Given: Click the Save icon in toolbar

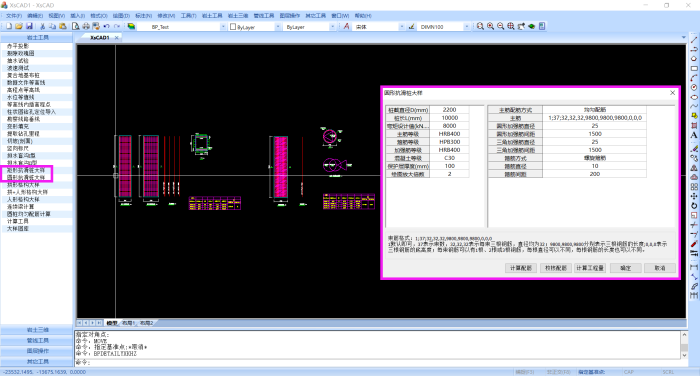Looking at the screenshot, I should [x=29, y=26].
